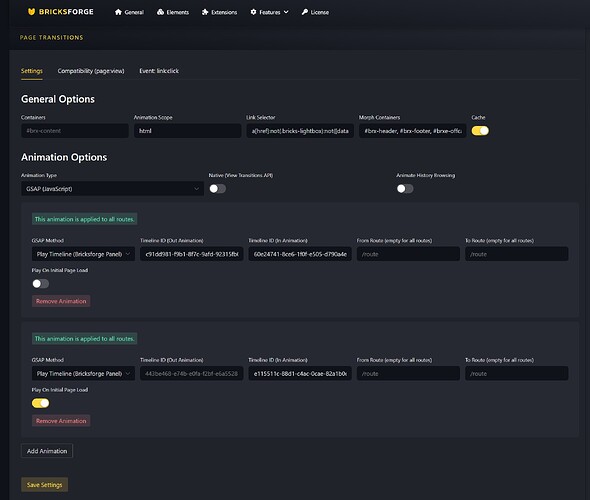
Task: Turn on Animate History Browsing
Action: tap(405, 188)
